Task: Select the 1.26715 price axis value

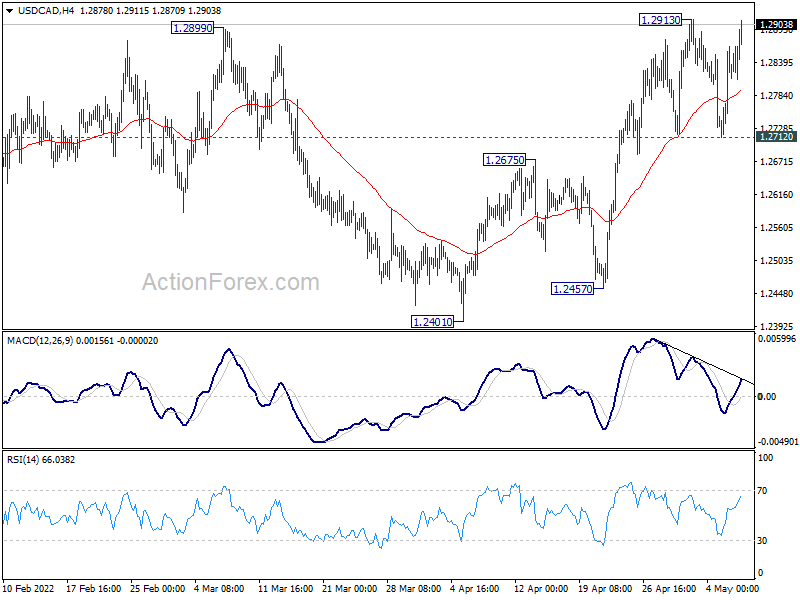Action: pyautogui.click(x=777, y=162)
